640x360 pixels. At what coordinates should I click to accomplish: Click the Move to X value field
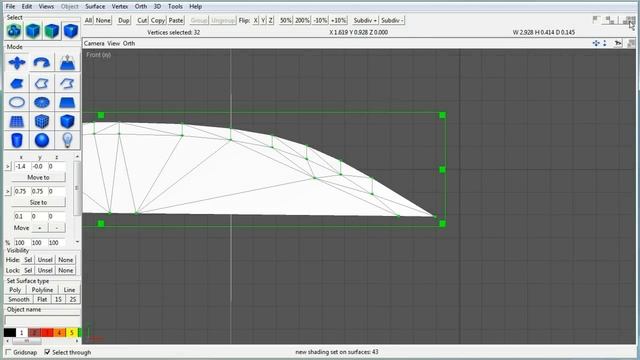[22, 167]
